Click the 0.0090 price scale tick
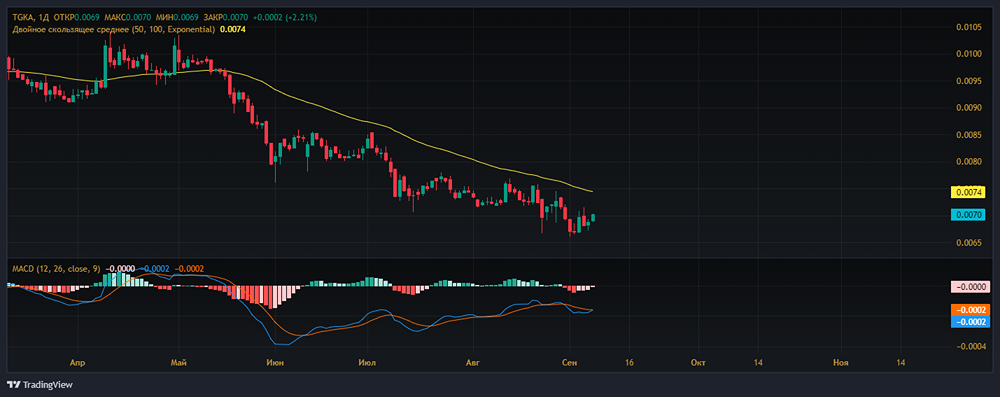This screenshot has height=397, width=1000. coord(968,108)
